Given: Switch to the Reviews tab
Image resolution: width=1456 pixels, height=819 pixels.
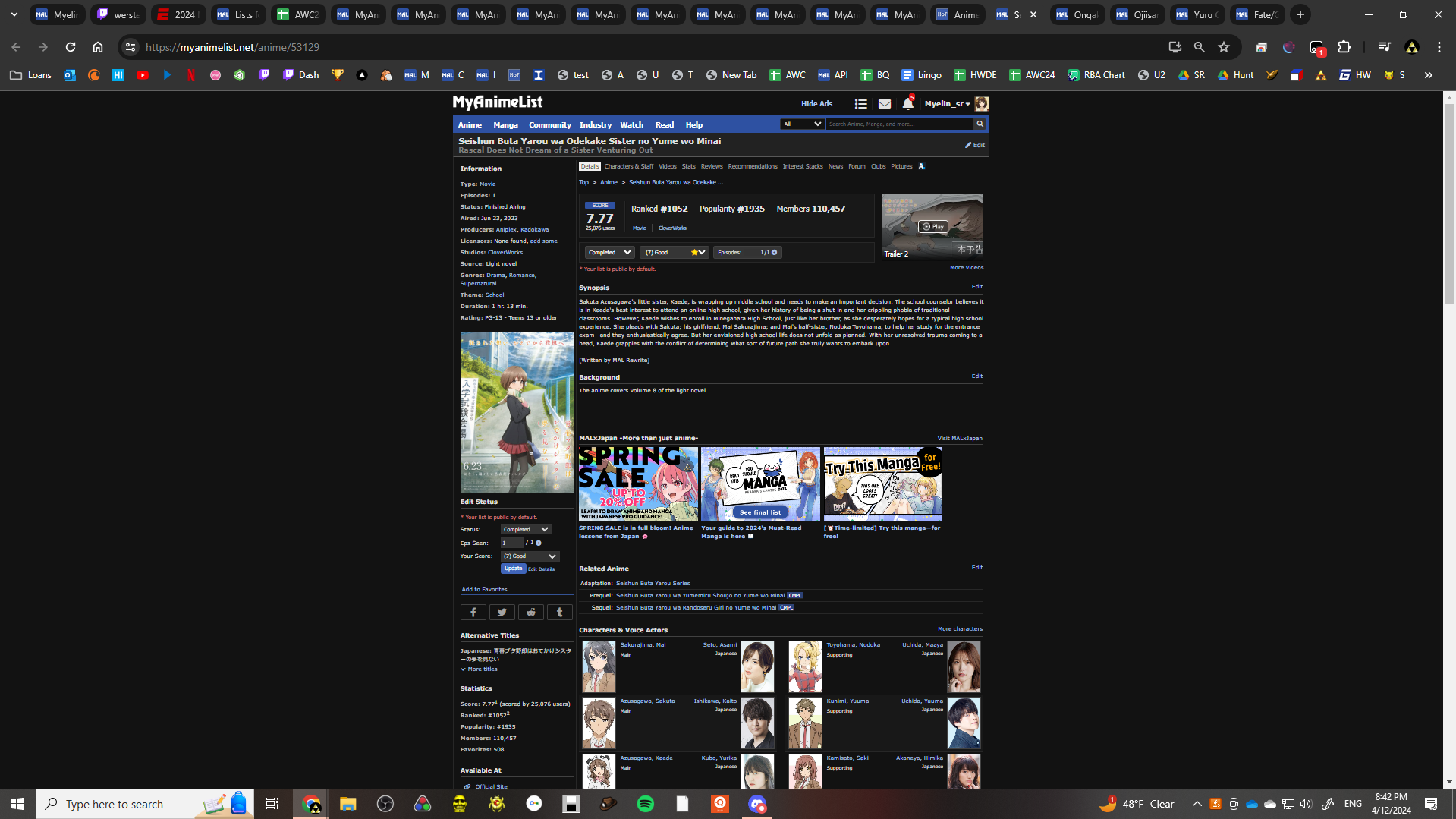Looking at the screenshot, I should pyautogui.click(x=711, y=166).
